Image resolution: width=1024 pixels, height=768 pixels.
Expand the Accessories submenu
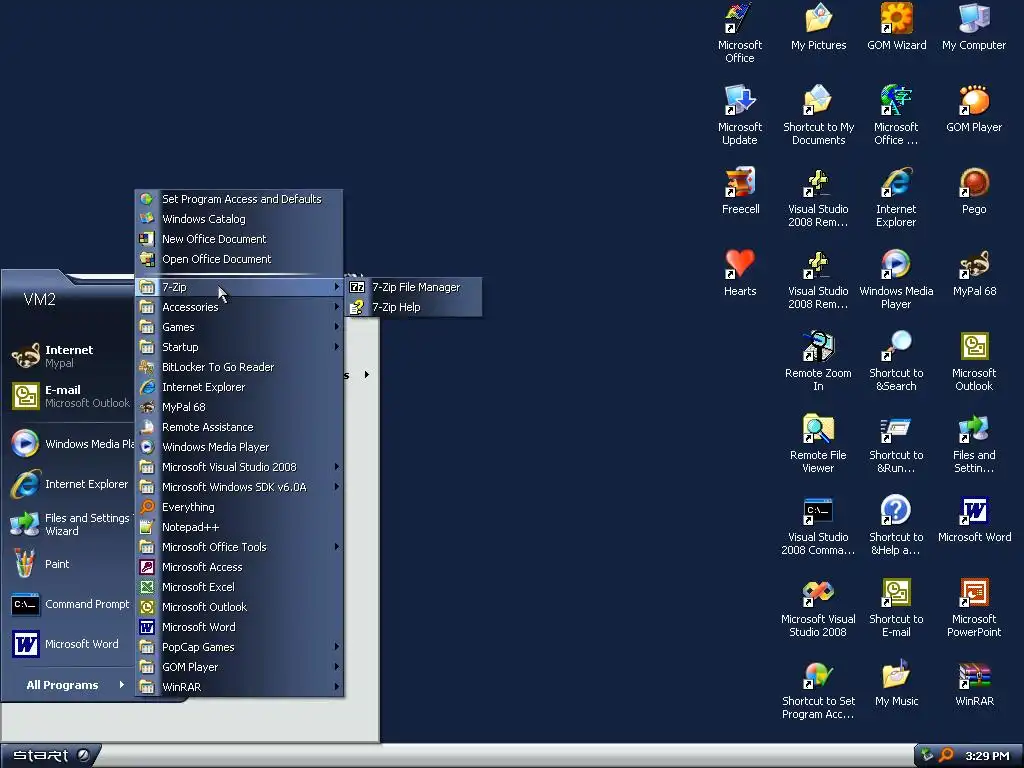pos(239,307)
